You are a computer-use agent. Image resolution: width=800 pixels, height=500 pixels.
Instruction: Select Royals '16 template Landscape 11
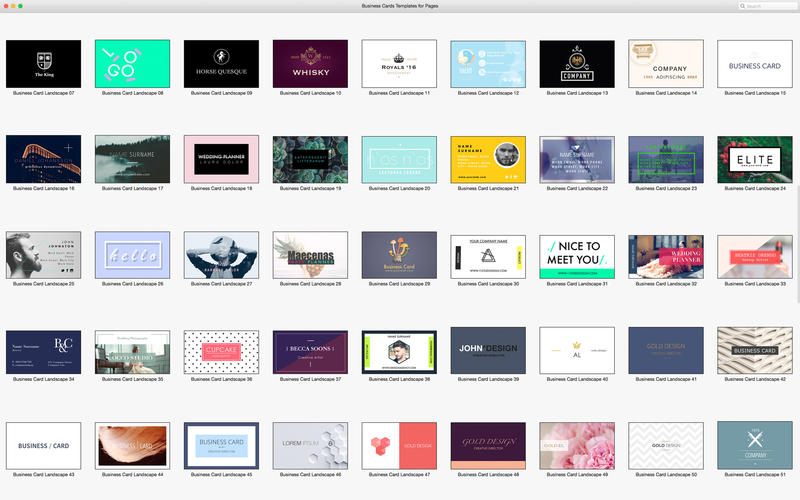pyautogui.click(x=399, y=64)
